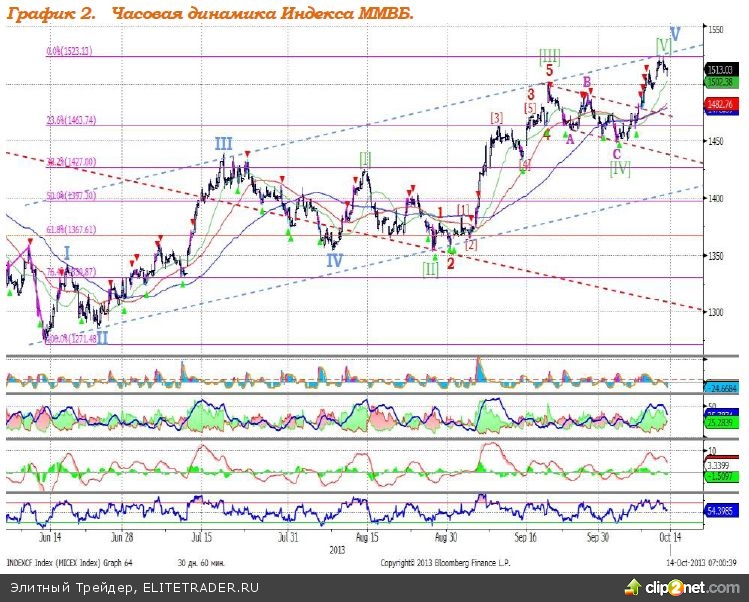Click the bracketed sub-wave label [3]
Screen dimensions: 749x602
(x=496, y=118)
